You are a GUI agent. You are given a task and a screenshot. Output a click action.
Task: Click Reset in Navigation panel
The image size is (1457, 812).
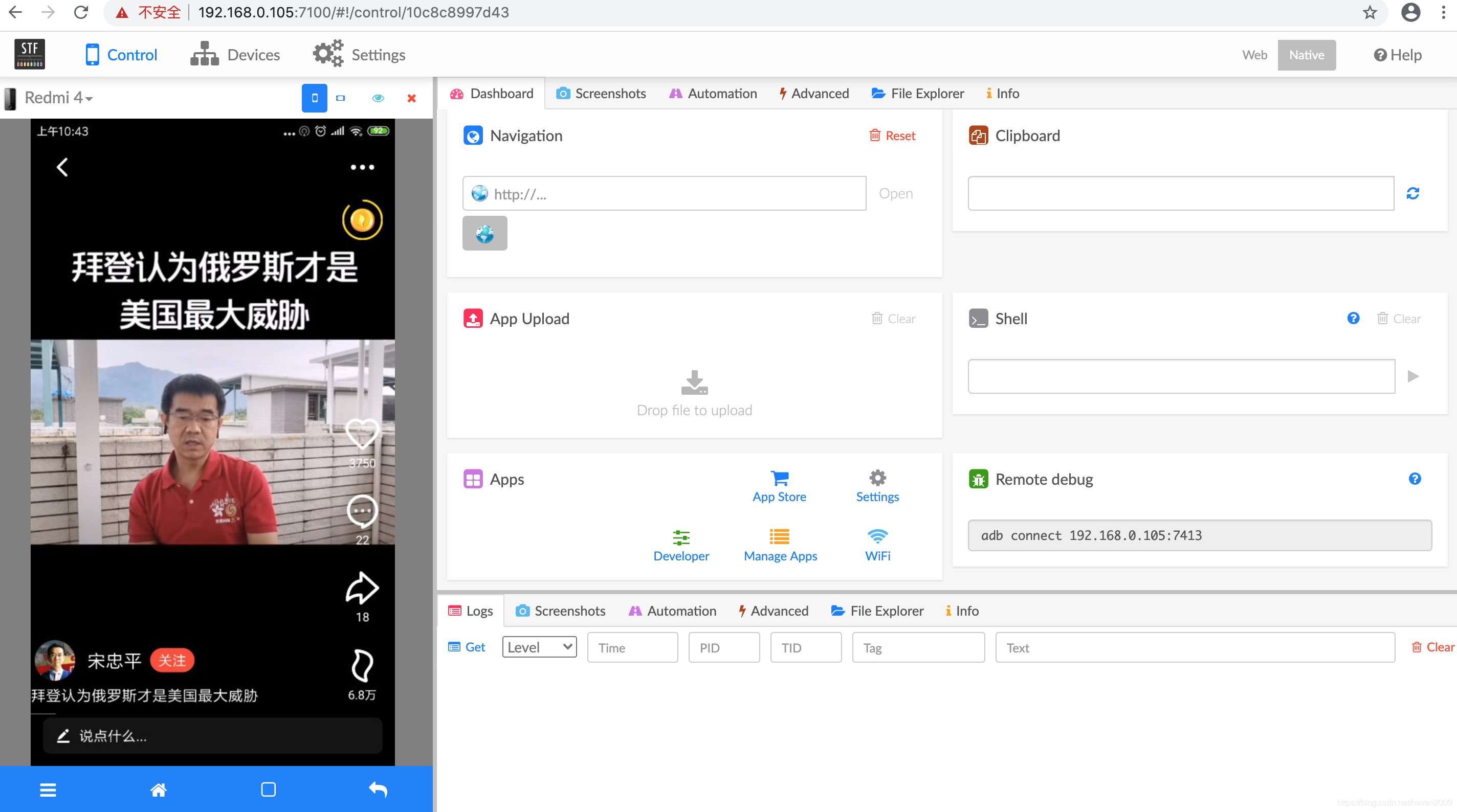click(x=893, y=136)
